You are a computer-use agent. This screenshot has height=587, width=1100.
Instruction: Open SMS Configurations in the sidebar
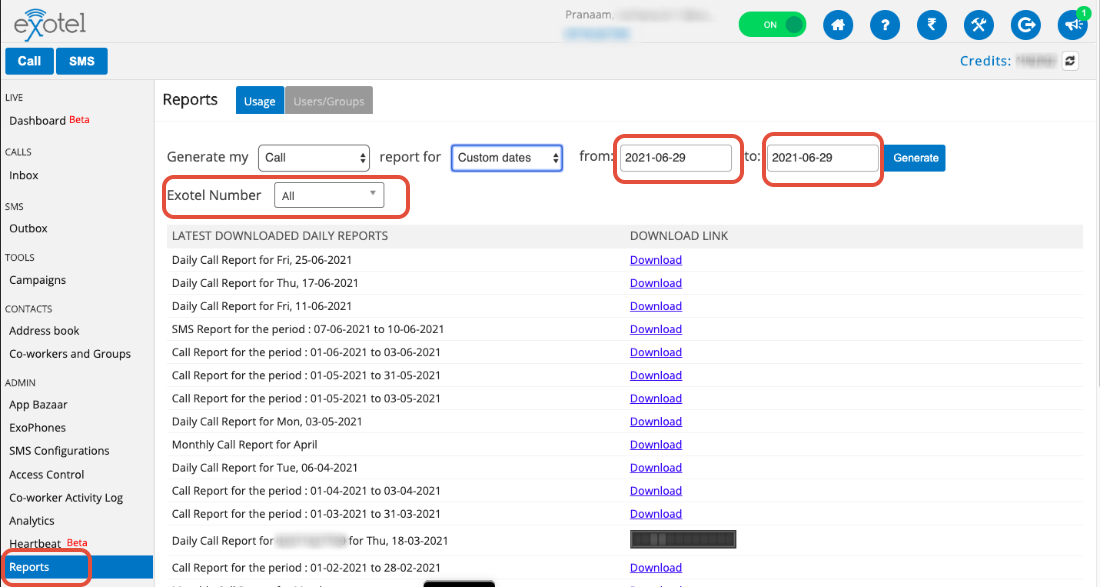pyautogui.click(x=59, y=451)
